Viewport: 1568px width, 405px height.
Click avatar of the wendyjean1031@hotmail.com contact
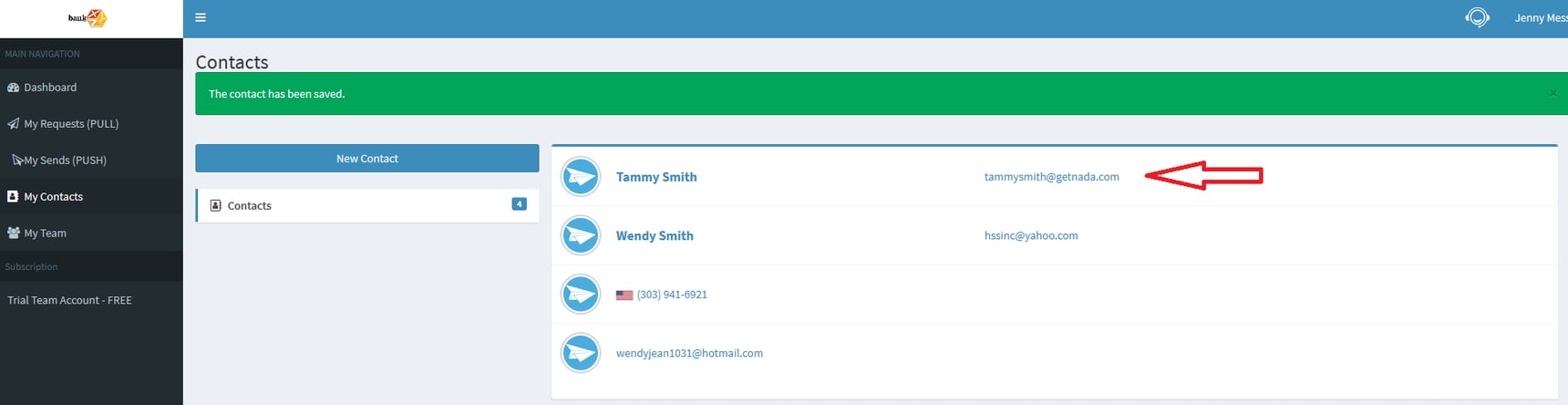(580, 353)
